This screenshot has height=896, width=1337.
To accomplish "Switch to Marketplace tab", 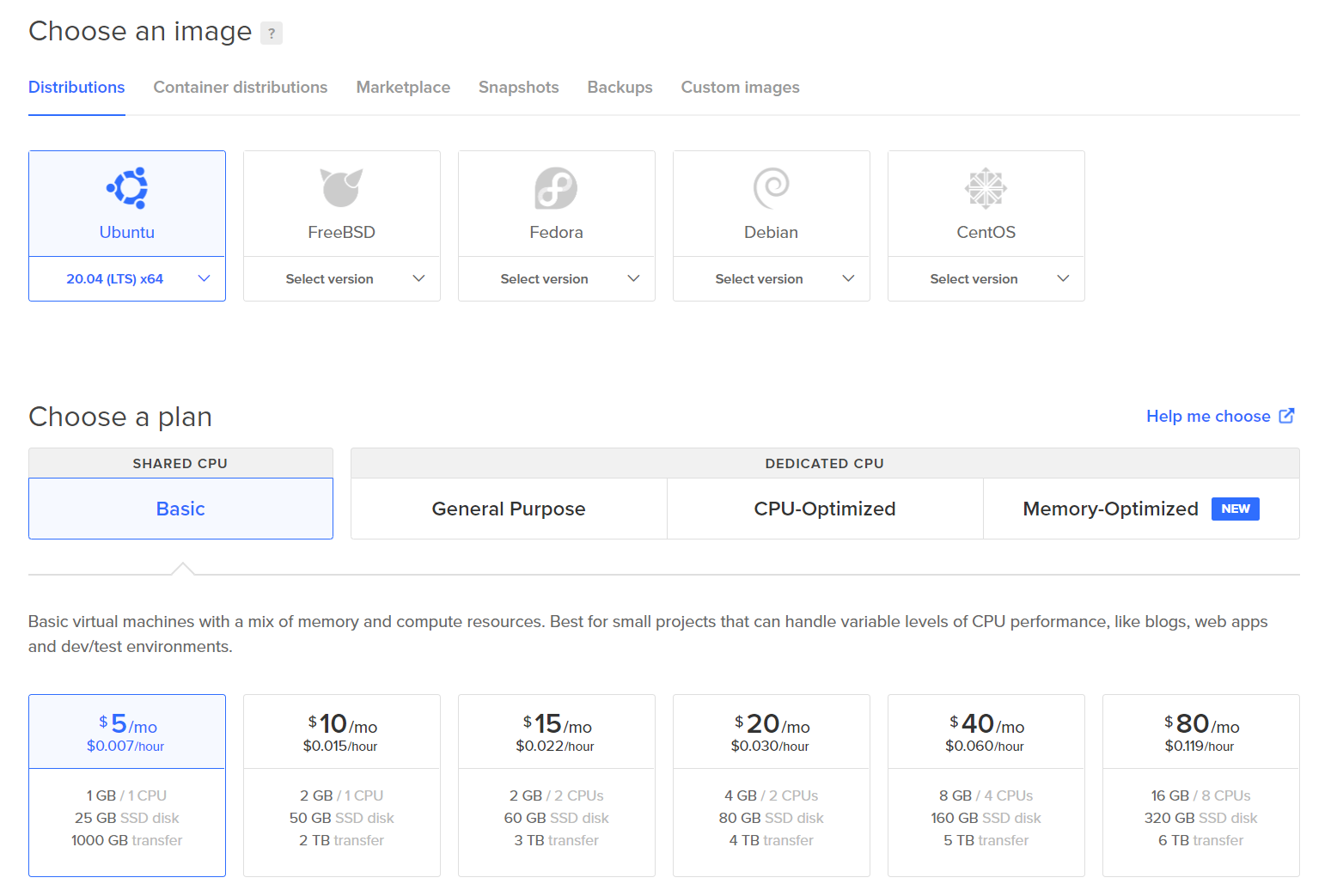I will pyautogui.click(x=403, y=88).
